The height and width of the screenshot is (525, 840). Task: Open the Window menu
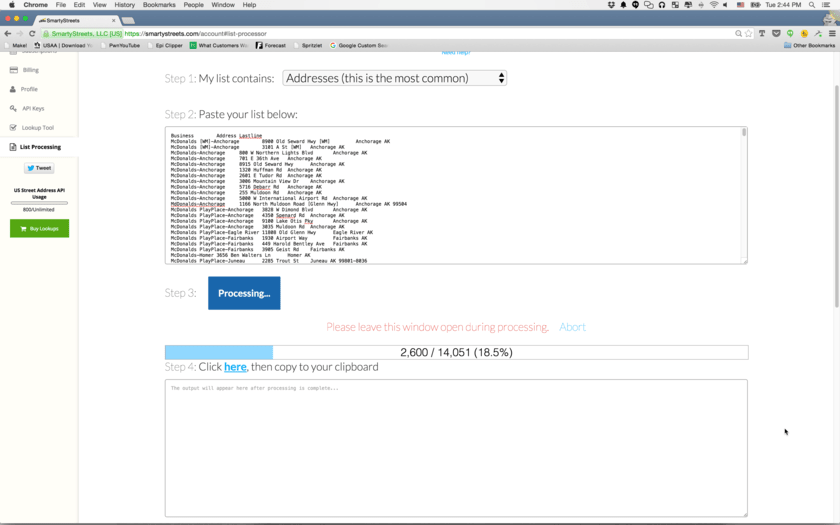click(x=223, y=5)
